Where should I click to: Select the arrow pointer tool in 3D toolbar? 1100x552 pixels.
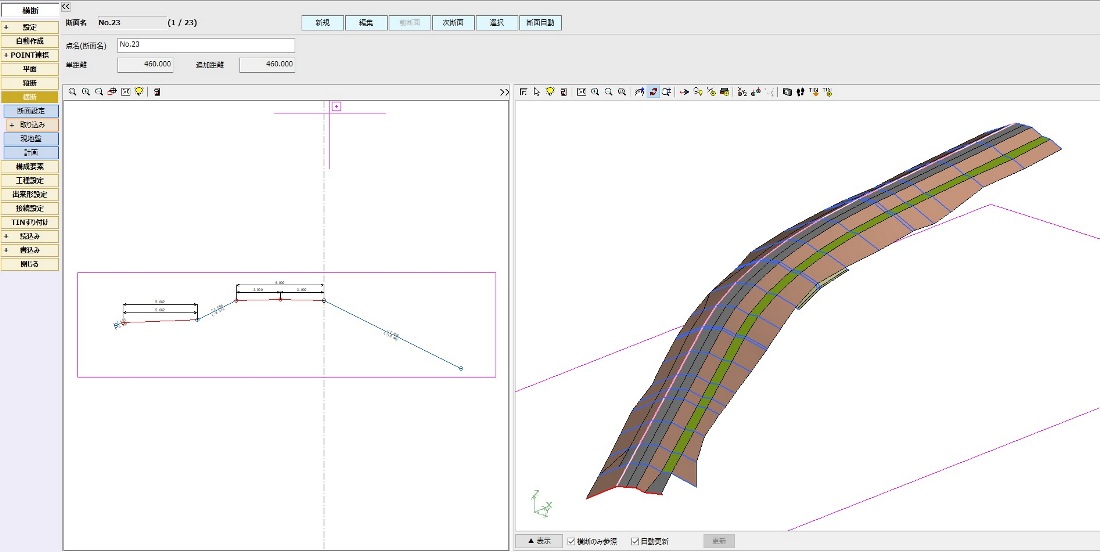click(x=537, y=92)
